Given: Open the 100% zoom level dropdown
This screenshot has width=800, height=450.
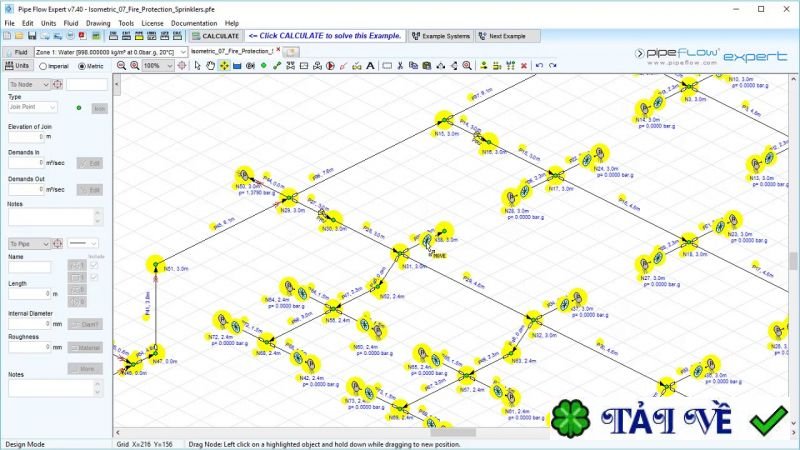Looking at the screenshot, I should pyautogui.click(x=170, y=65).
